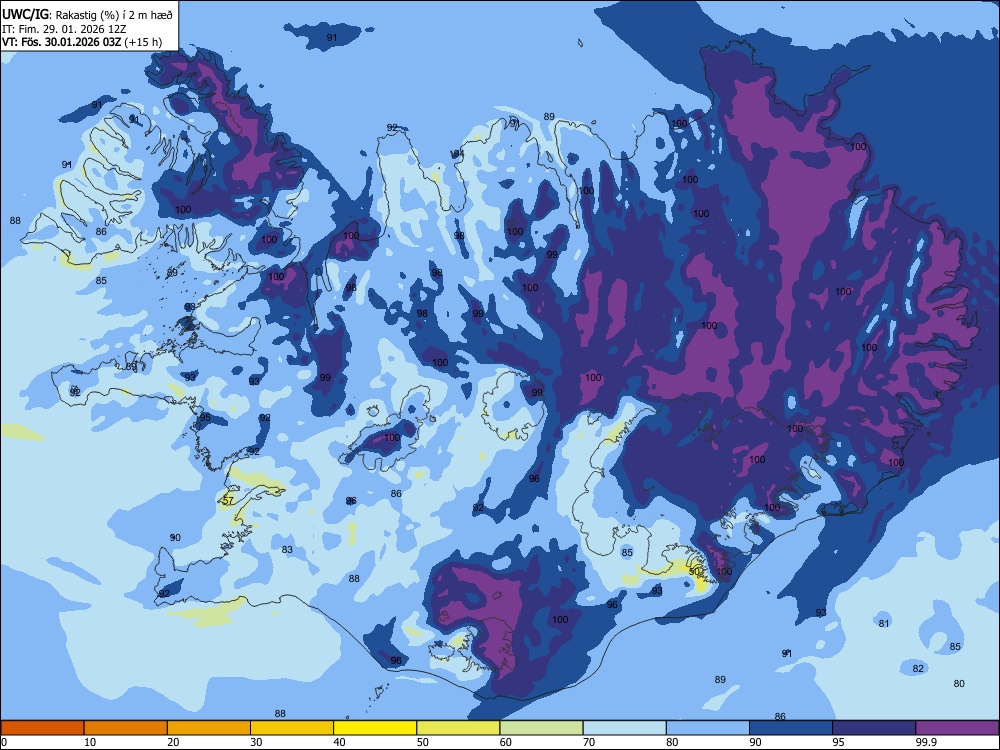
Task: Click the legend scale label '30'
Action: tap(256, 742)
